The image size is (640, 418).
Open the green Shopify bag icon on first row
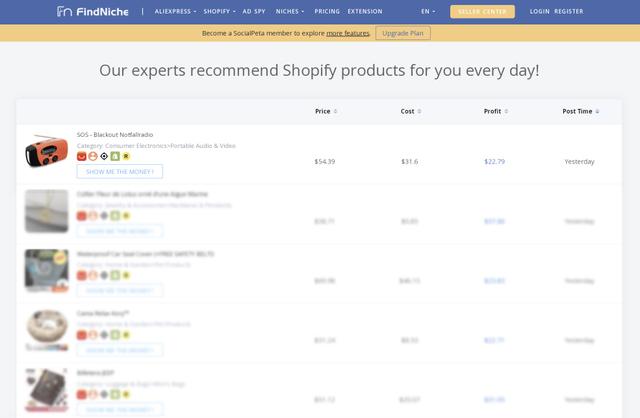tap(115, 156)
